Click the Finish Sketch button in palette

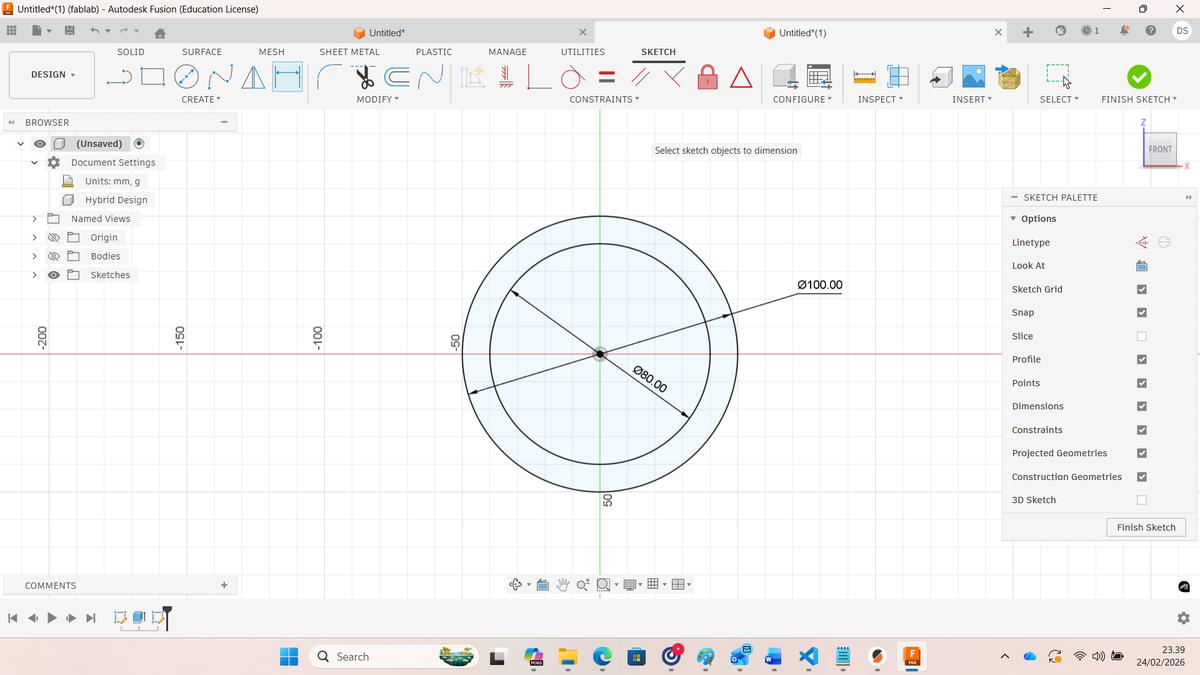1146,527
